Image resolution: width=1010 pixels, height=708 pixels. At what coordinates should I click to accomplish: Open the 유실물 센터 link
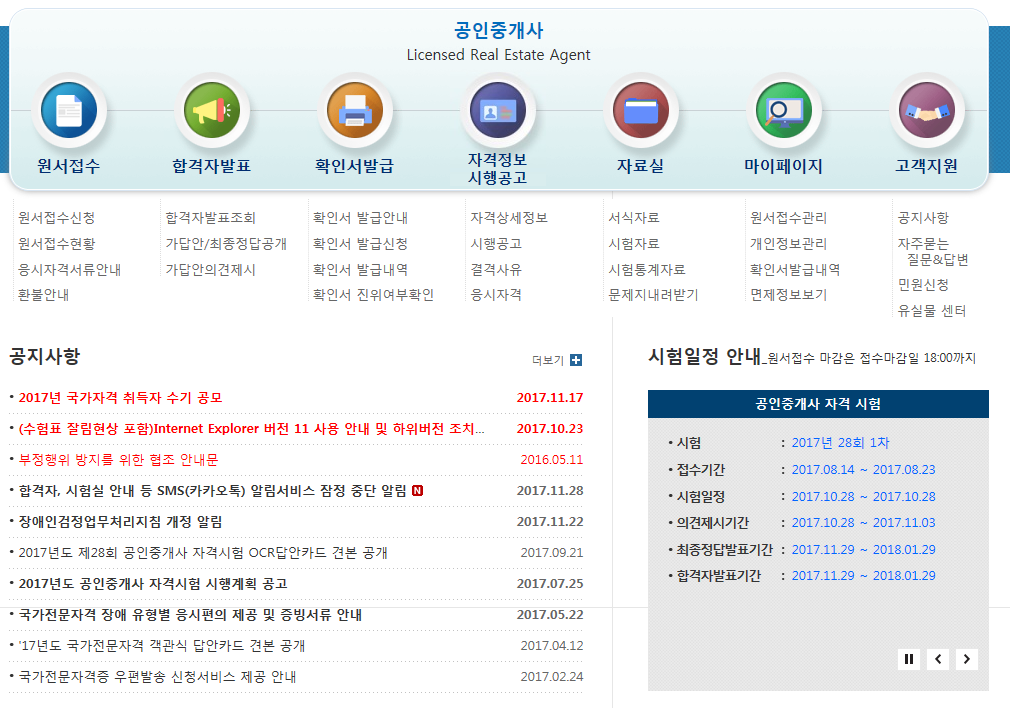click(x=932, y=311)
